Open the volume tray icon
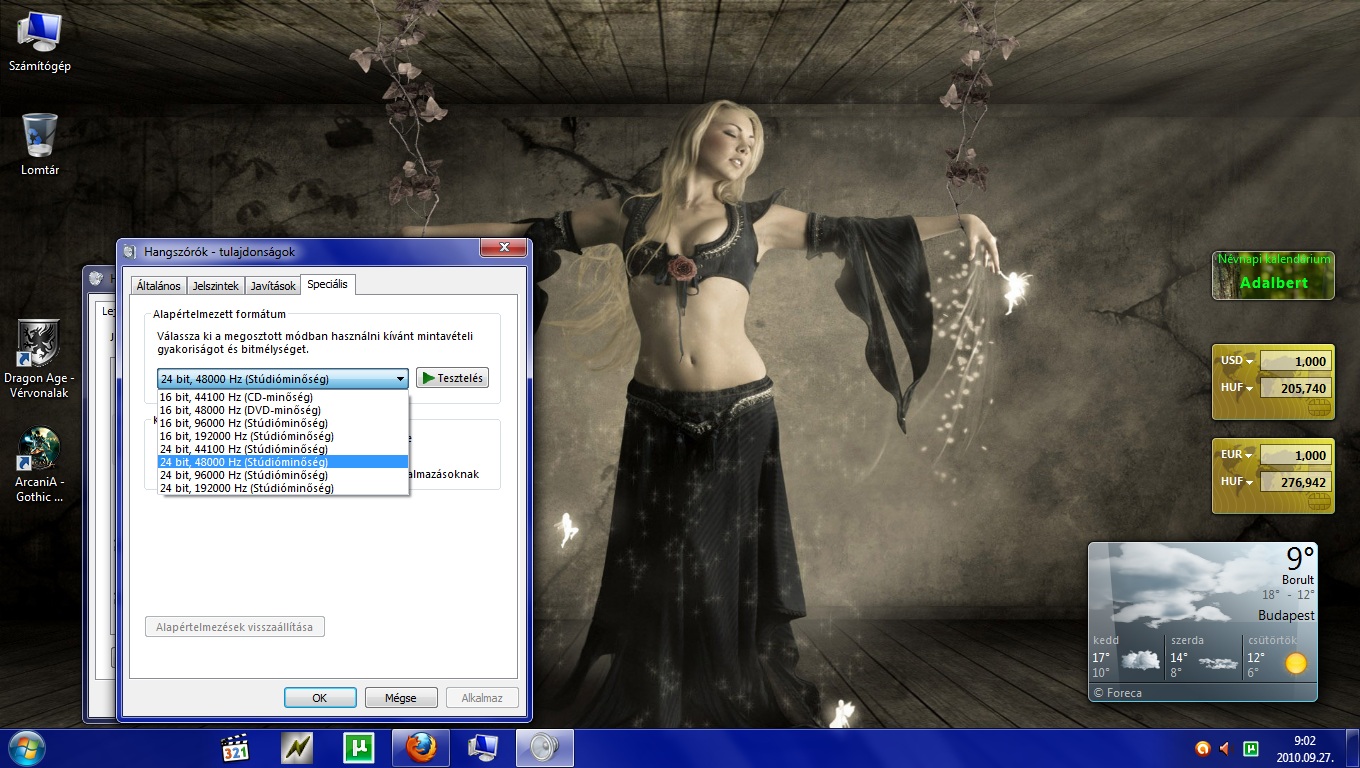Screen dimensions: 1360x768 tap(1226, 748)
